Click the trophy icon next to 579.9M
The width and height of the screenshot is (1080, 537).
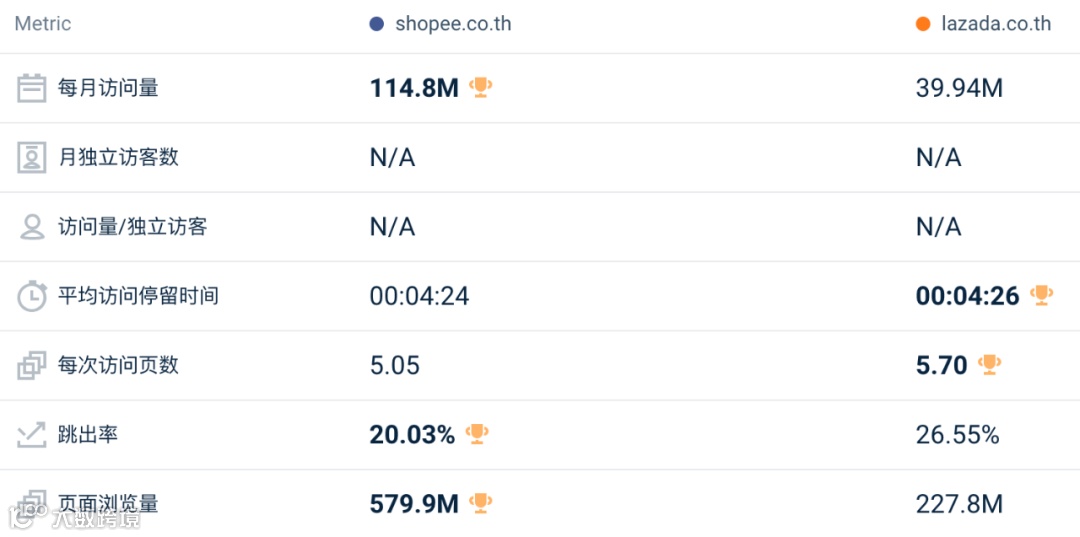pos(481,503)
